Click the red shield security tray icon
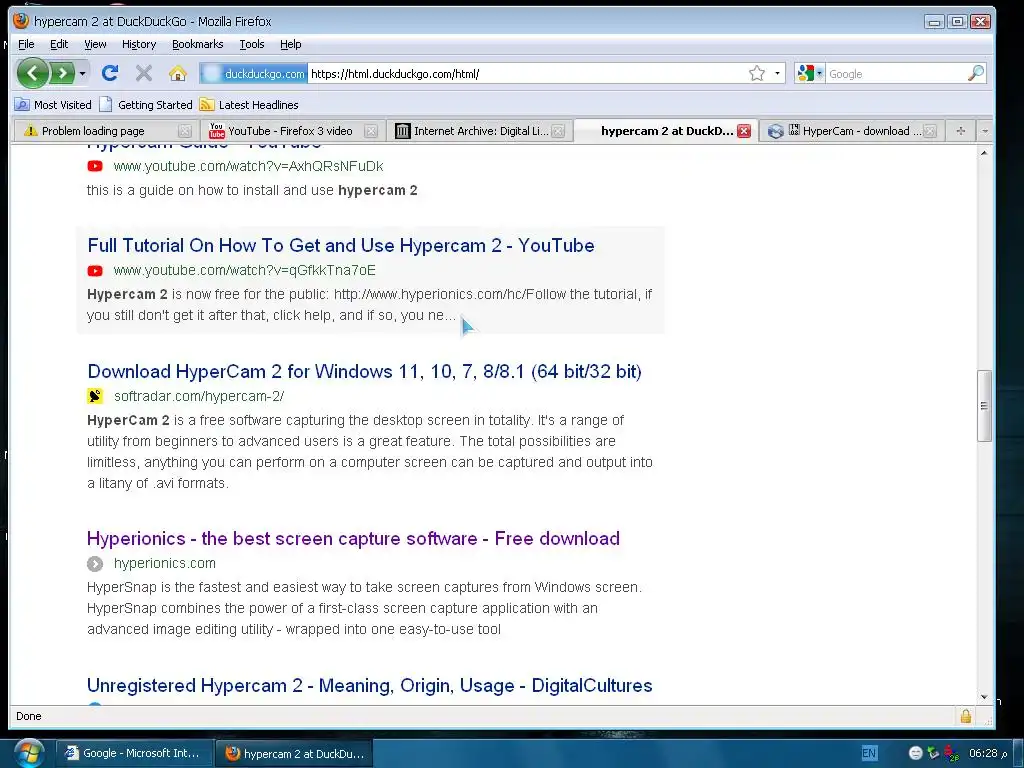The width and height of the screenshot is (1024, 768). [x=952, y=754]
